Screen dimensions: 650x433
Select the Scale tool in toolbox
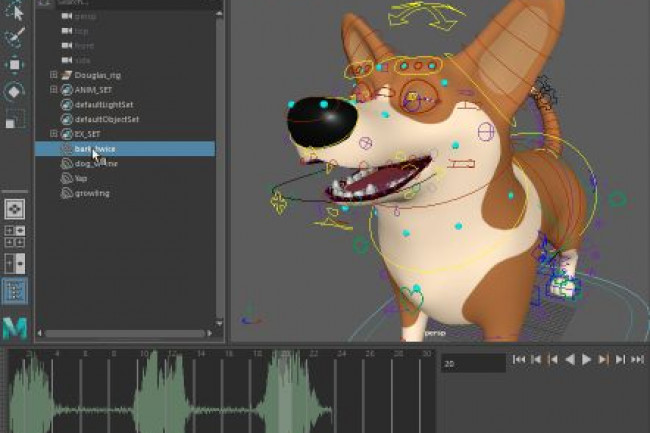(14, 120)
